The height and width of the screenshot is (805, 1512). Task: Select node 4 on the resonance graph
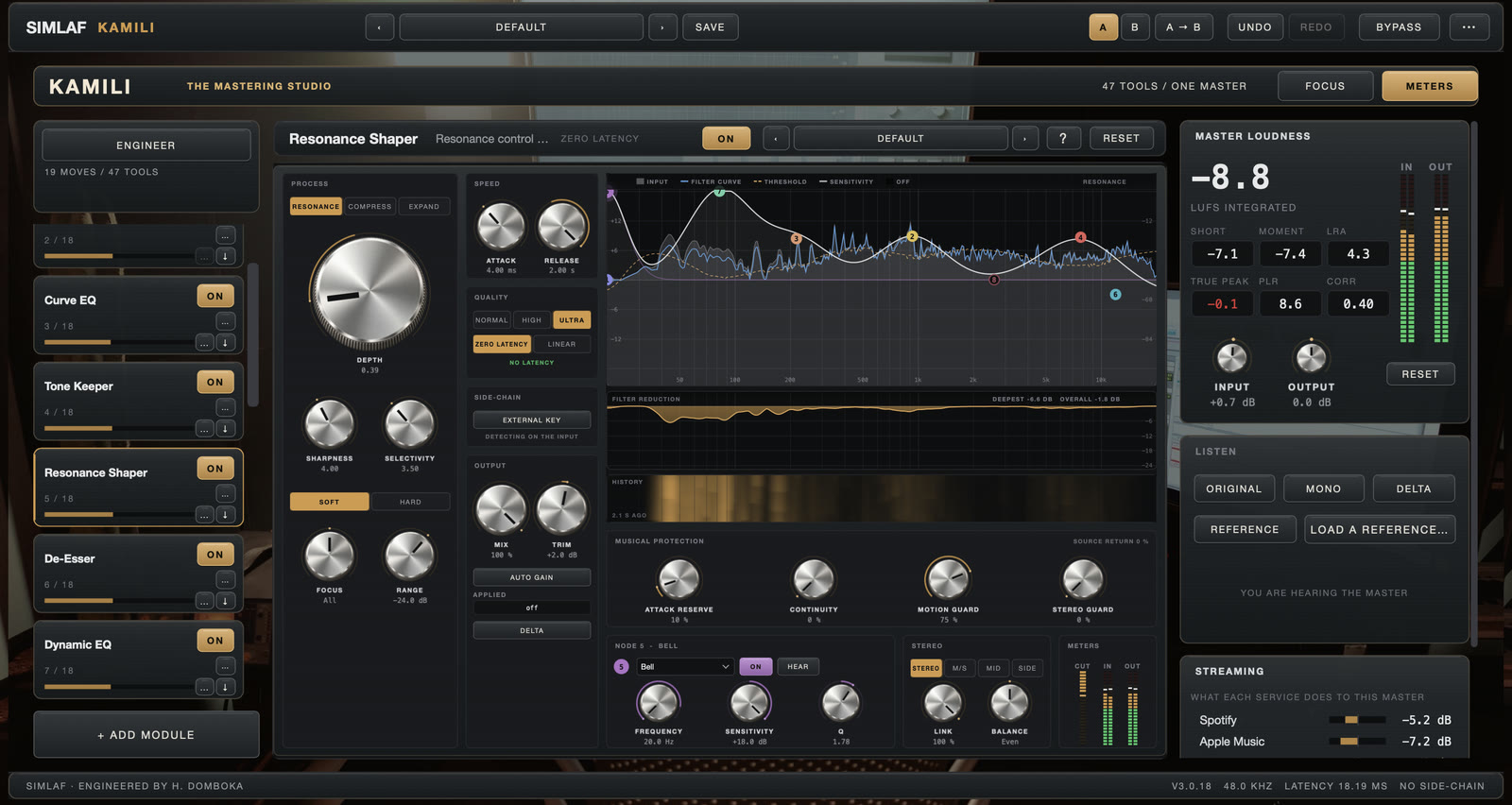[x=1080, y=237]
